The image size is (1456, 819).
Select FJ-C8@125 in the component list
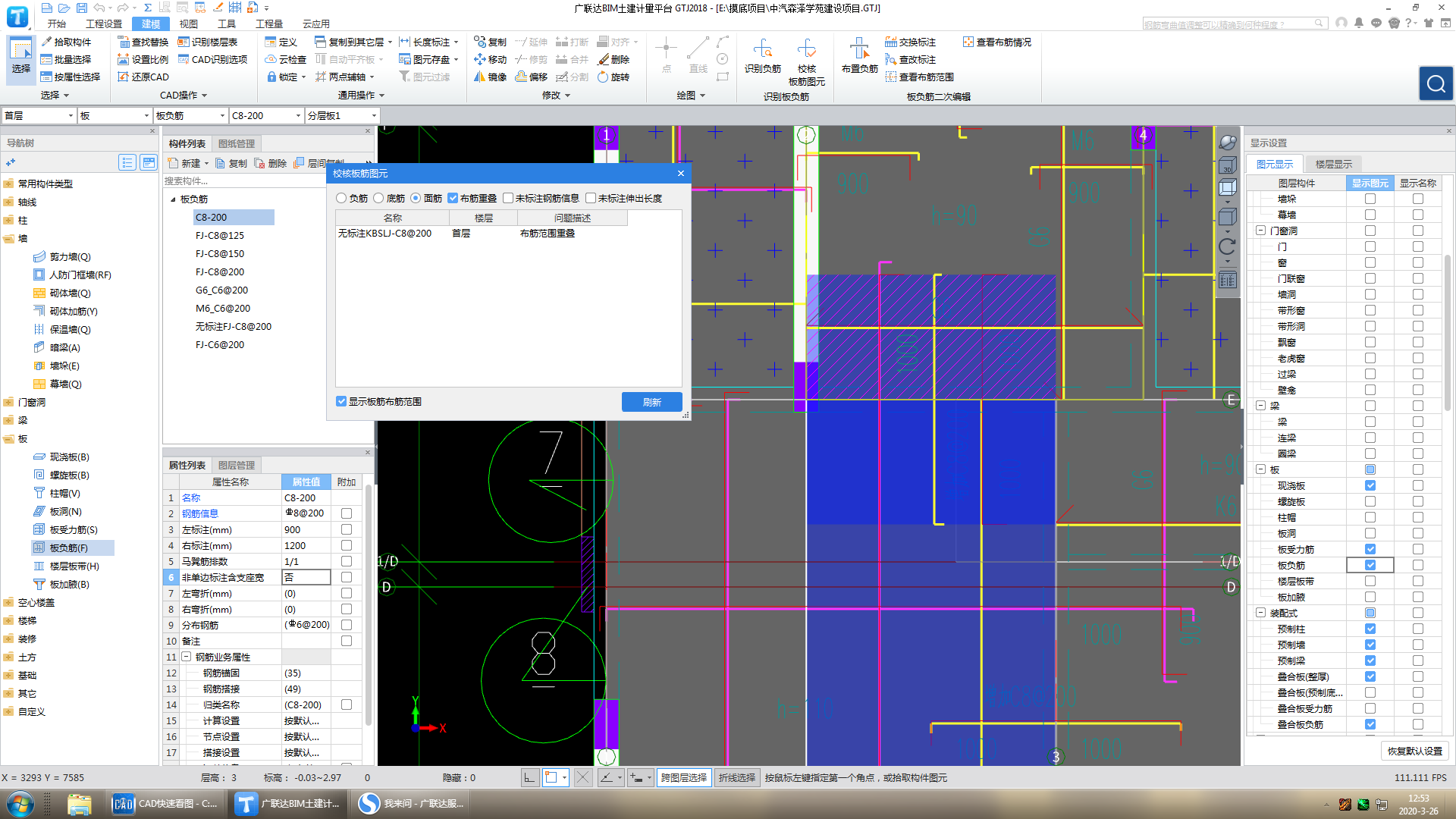(x=220, y=235)
